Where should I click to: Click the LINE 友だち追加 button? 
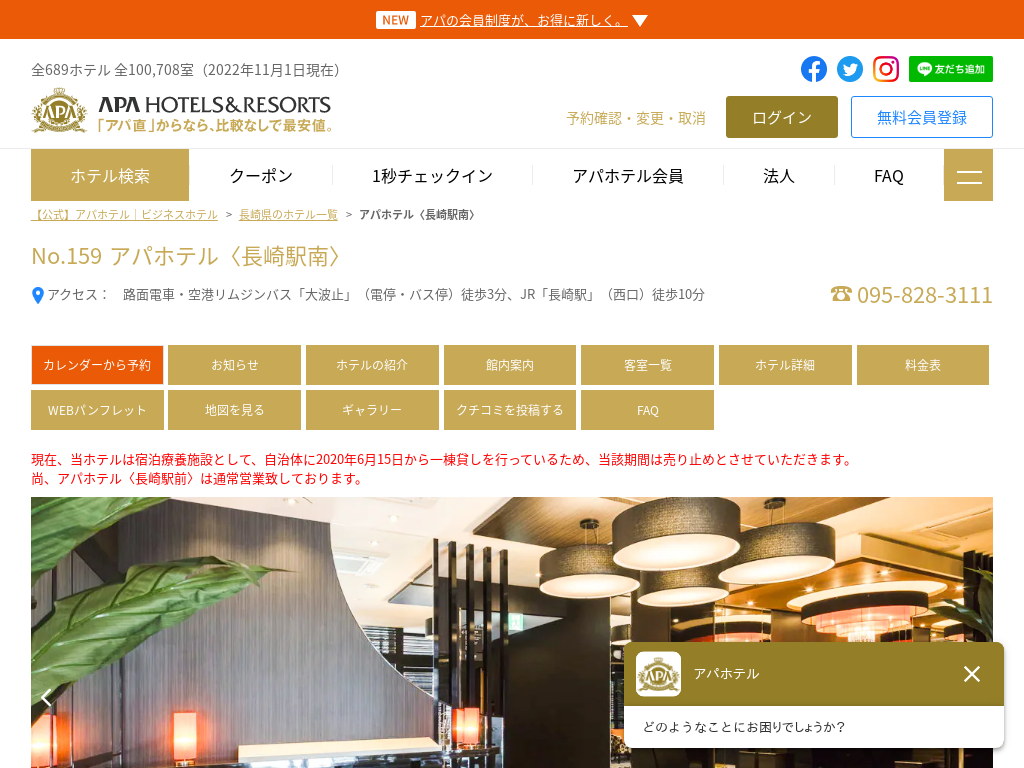tap(950, 69)
